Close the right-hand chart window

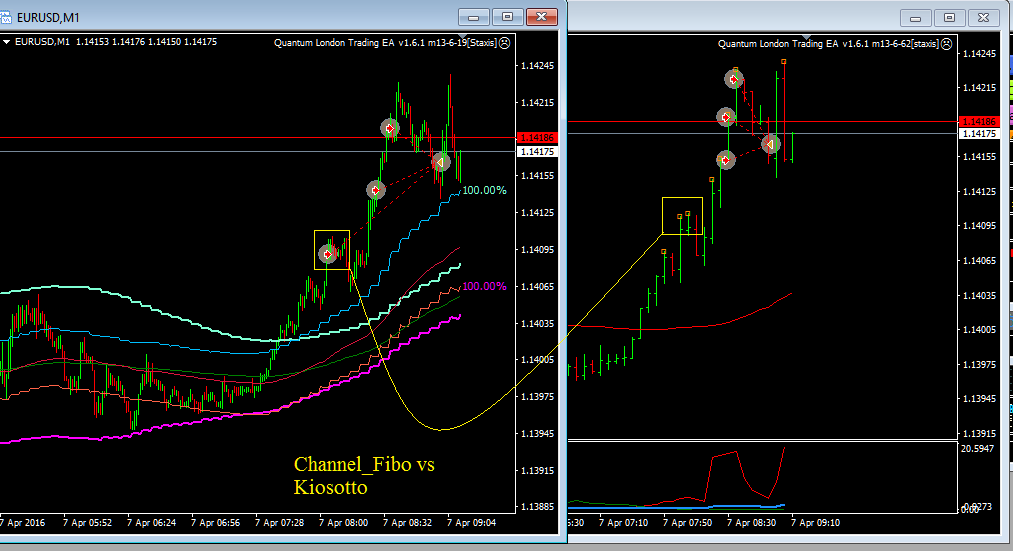point(983,18)
